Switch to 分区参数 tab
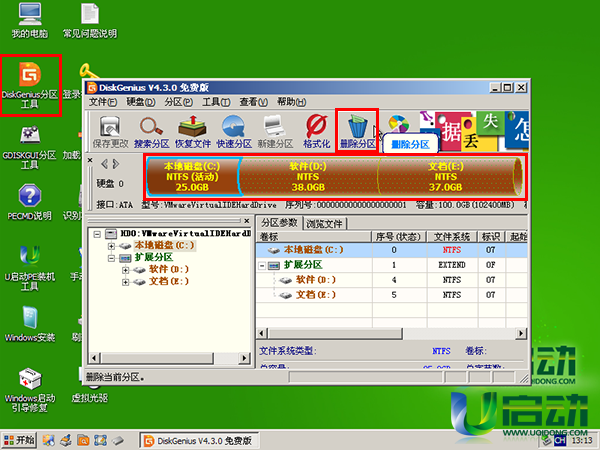The image size is (600, 450). [x=279, y=223]
